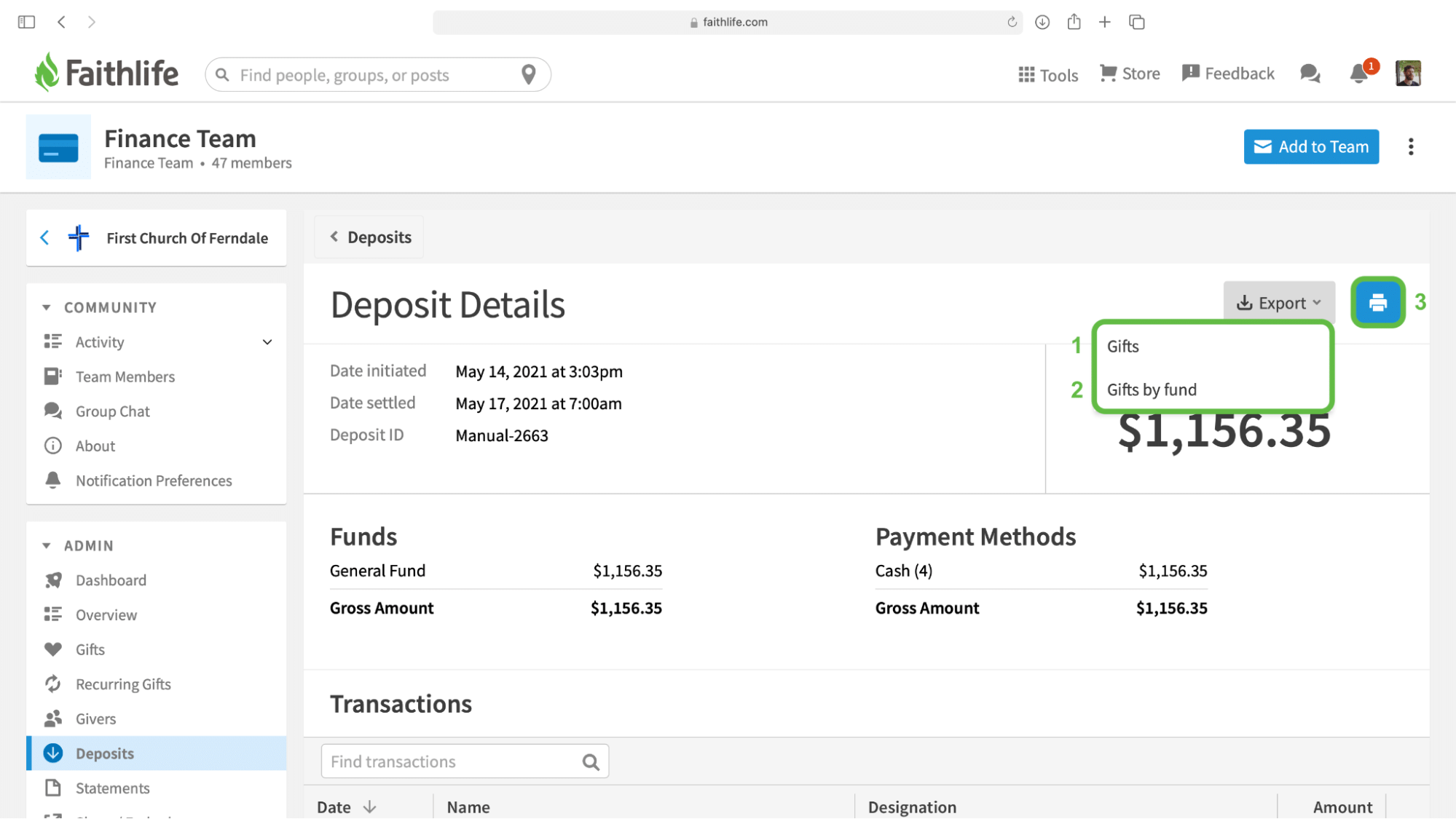Expand the Activity submenu chevron
1456x819 pixels.
pos(267,342)
